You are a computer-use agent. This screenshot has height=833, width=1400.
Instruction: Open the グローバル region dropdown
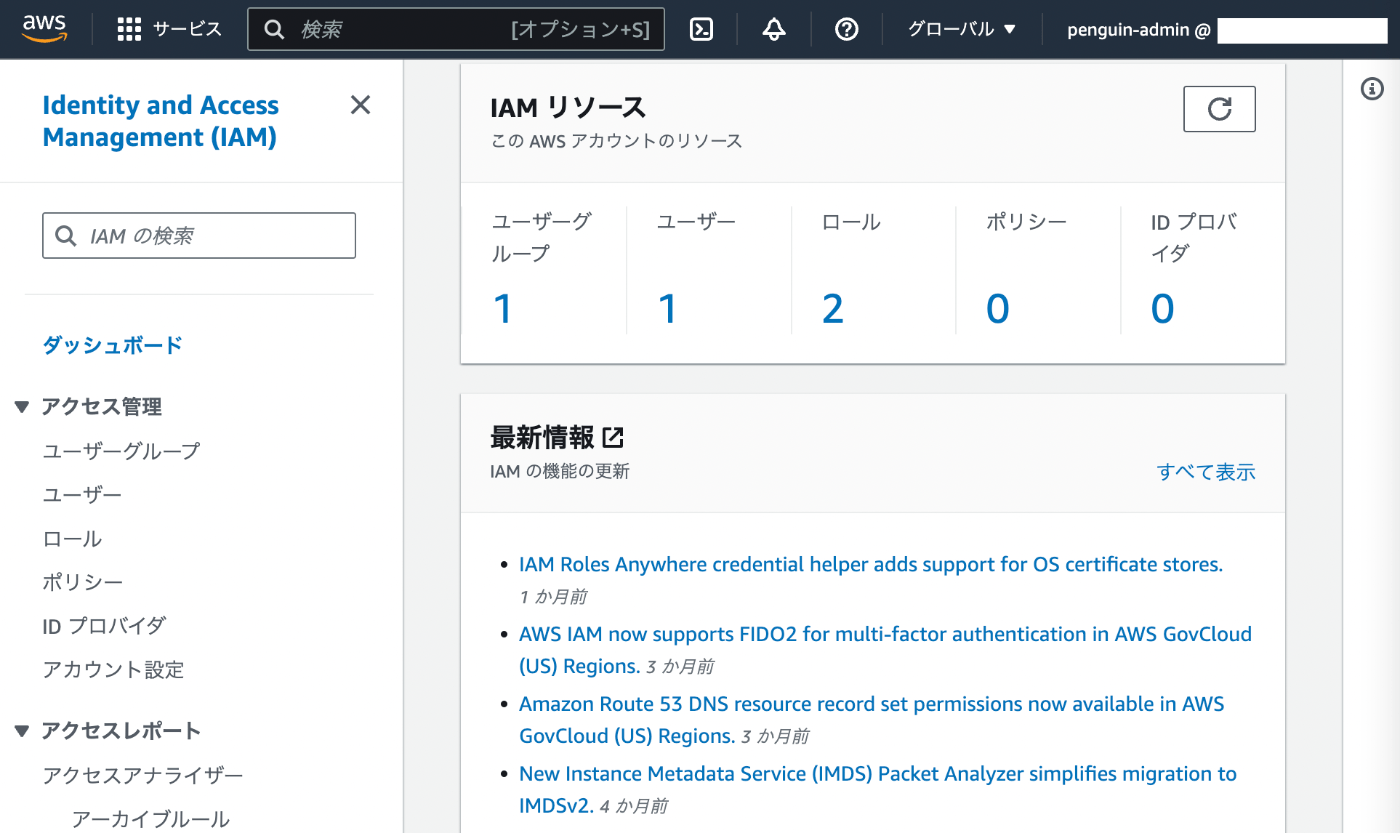point(962,30)
